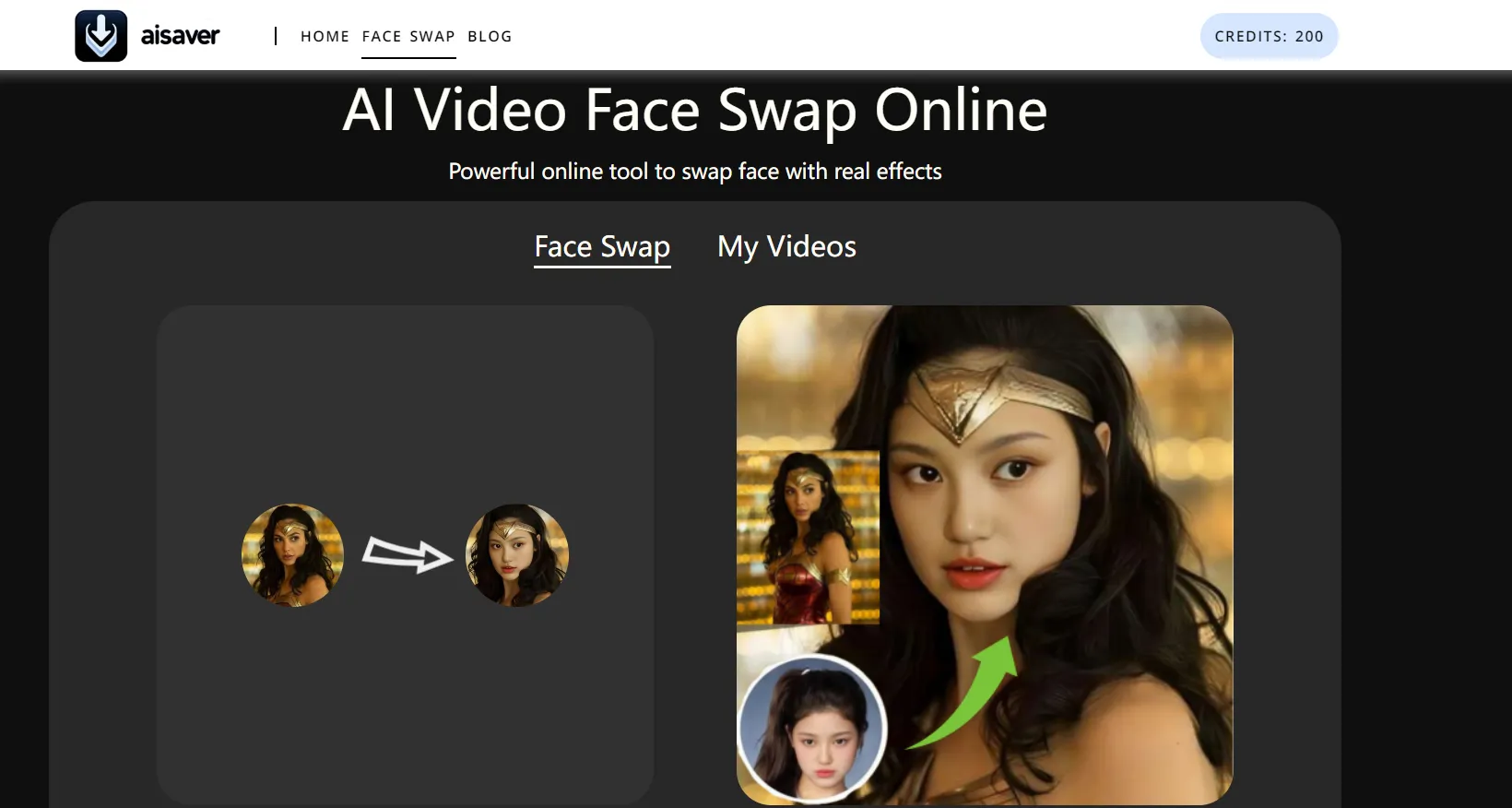Click the small source photo inset

tap(808, 537)
